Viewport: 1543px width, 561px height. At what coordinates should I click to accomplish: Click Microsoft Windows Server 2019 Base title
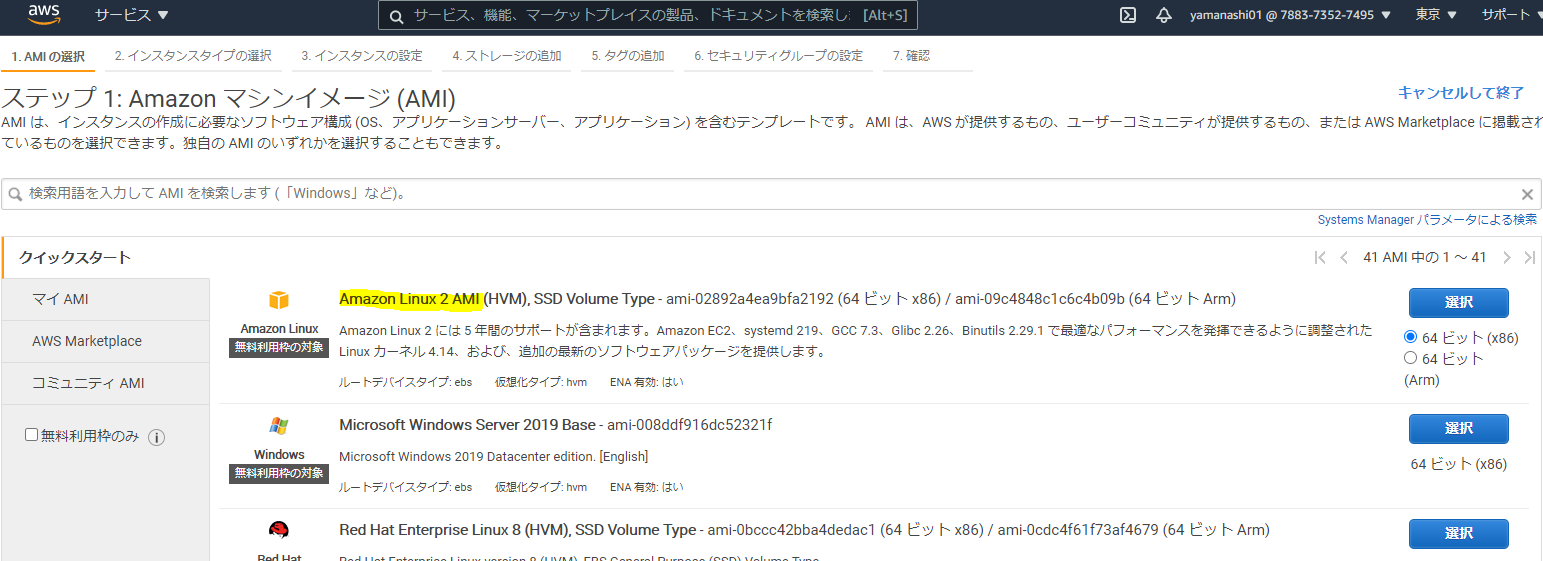point(467,425)
